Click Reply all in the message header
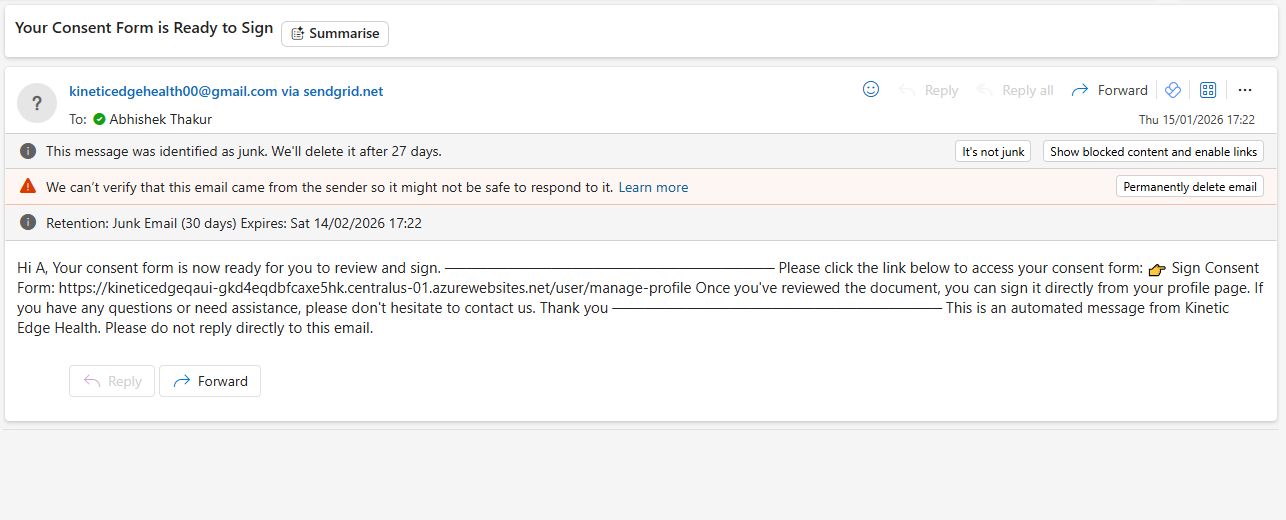Viewport: 1286px width, 520px height. (1016, 90)
